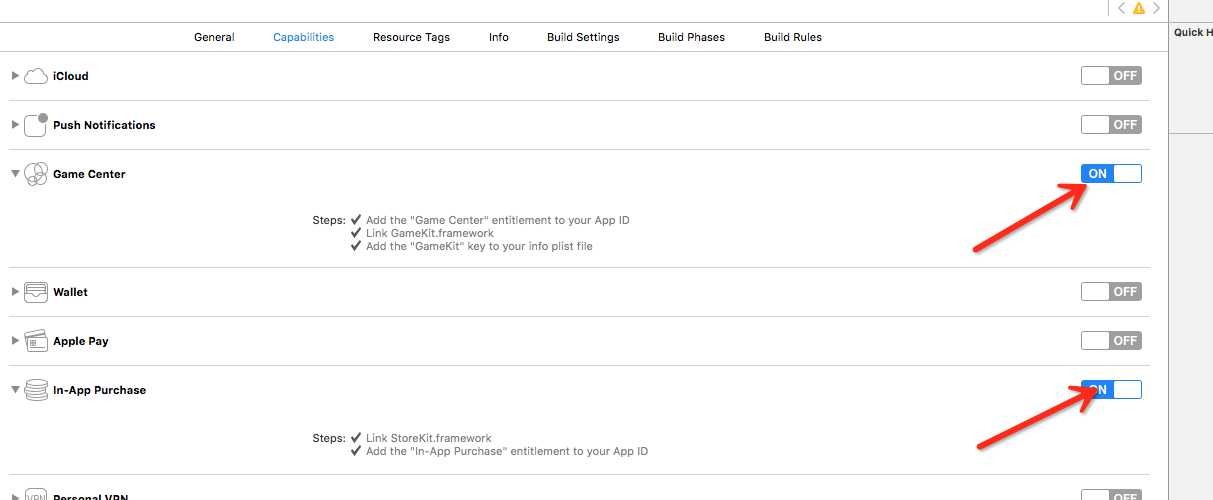
Task: Click the Apple Pay card icon
Action: tap(36, 341)
